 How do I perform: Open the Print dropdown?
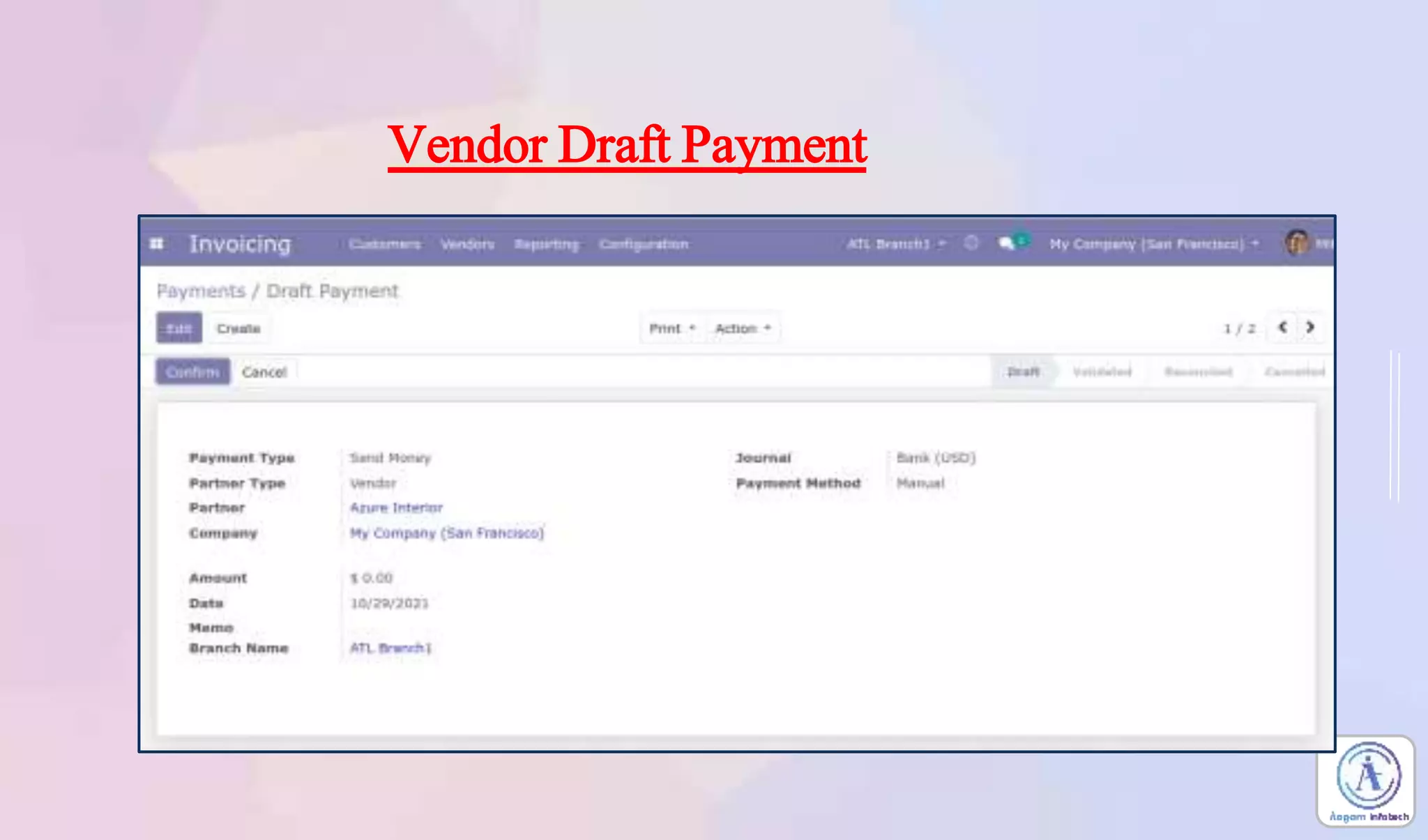click(x=672, y=328)
